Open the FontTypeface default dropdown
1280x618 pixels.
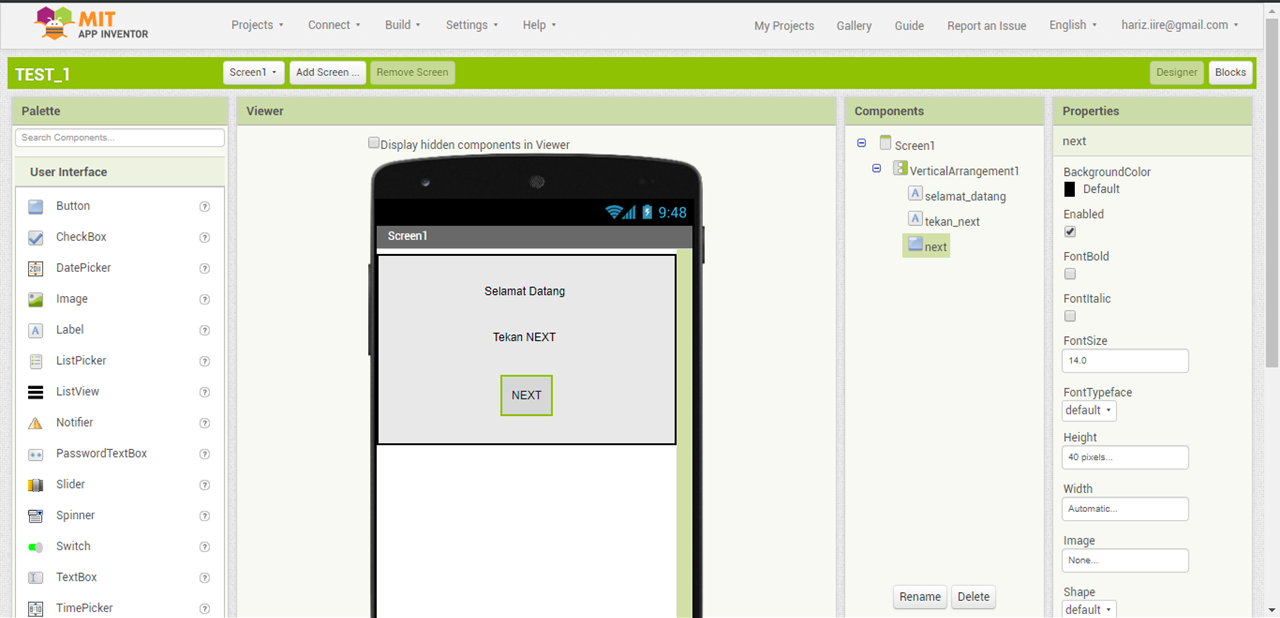(x=1089, y=410)
